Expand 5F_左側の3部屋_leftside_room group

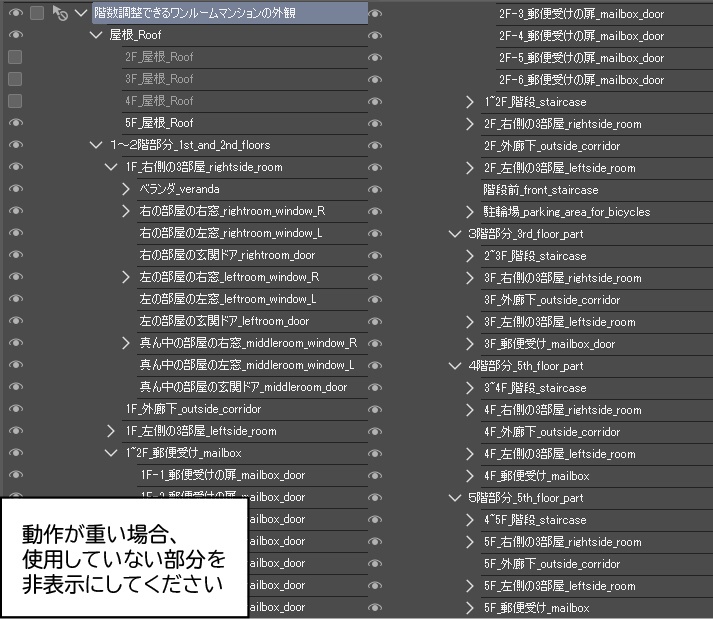(x=470, y=586)
